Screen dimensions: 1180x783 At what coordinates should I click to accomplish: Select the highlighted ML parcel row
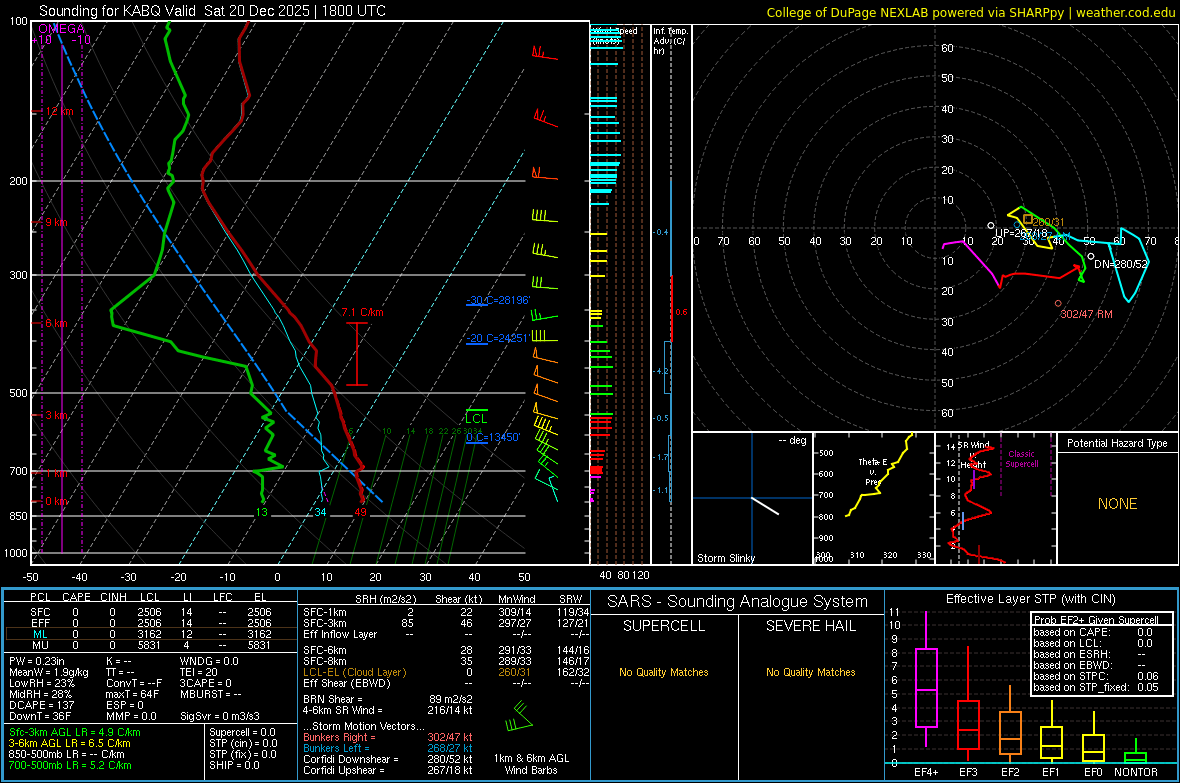click(151, 634)
